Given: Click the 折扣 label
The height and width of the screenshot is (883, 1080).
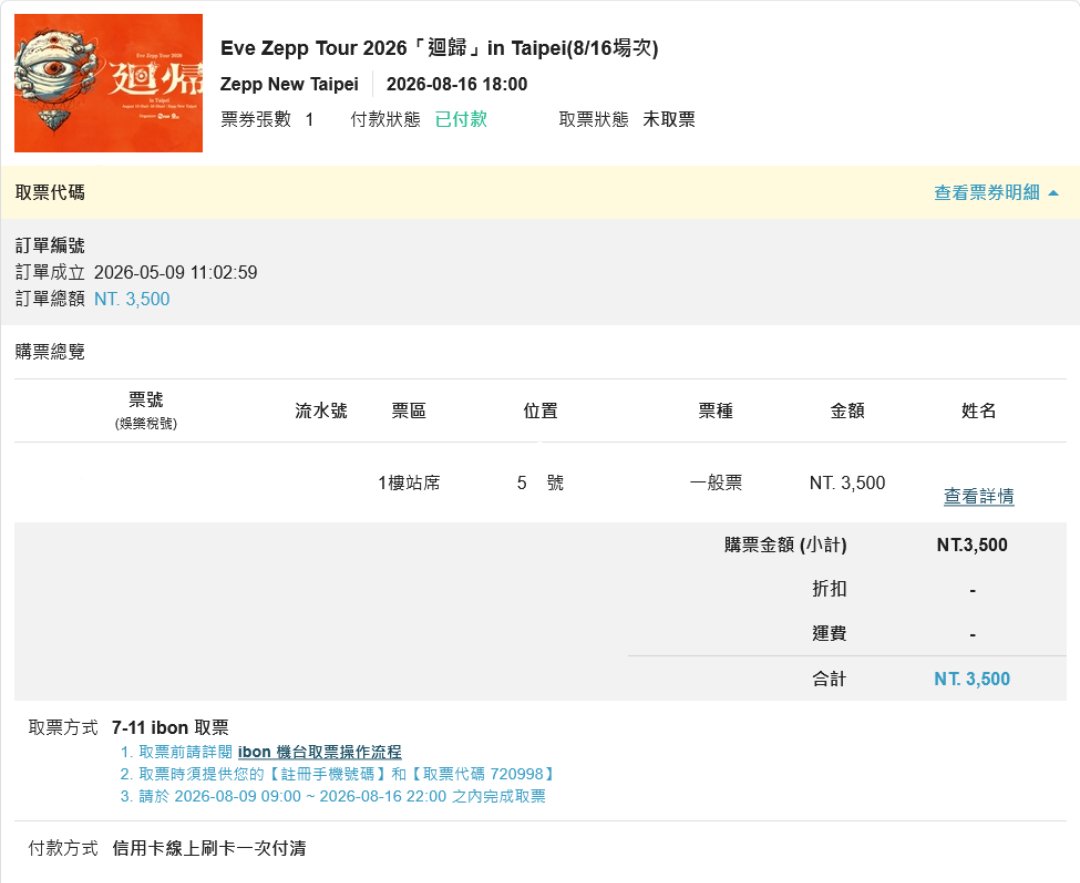Looking at the screenshot, I should pyautogui.click(x=829, y=589).
